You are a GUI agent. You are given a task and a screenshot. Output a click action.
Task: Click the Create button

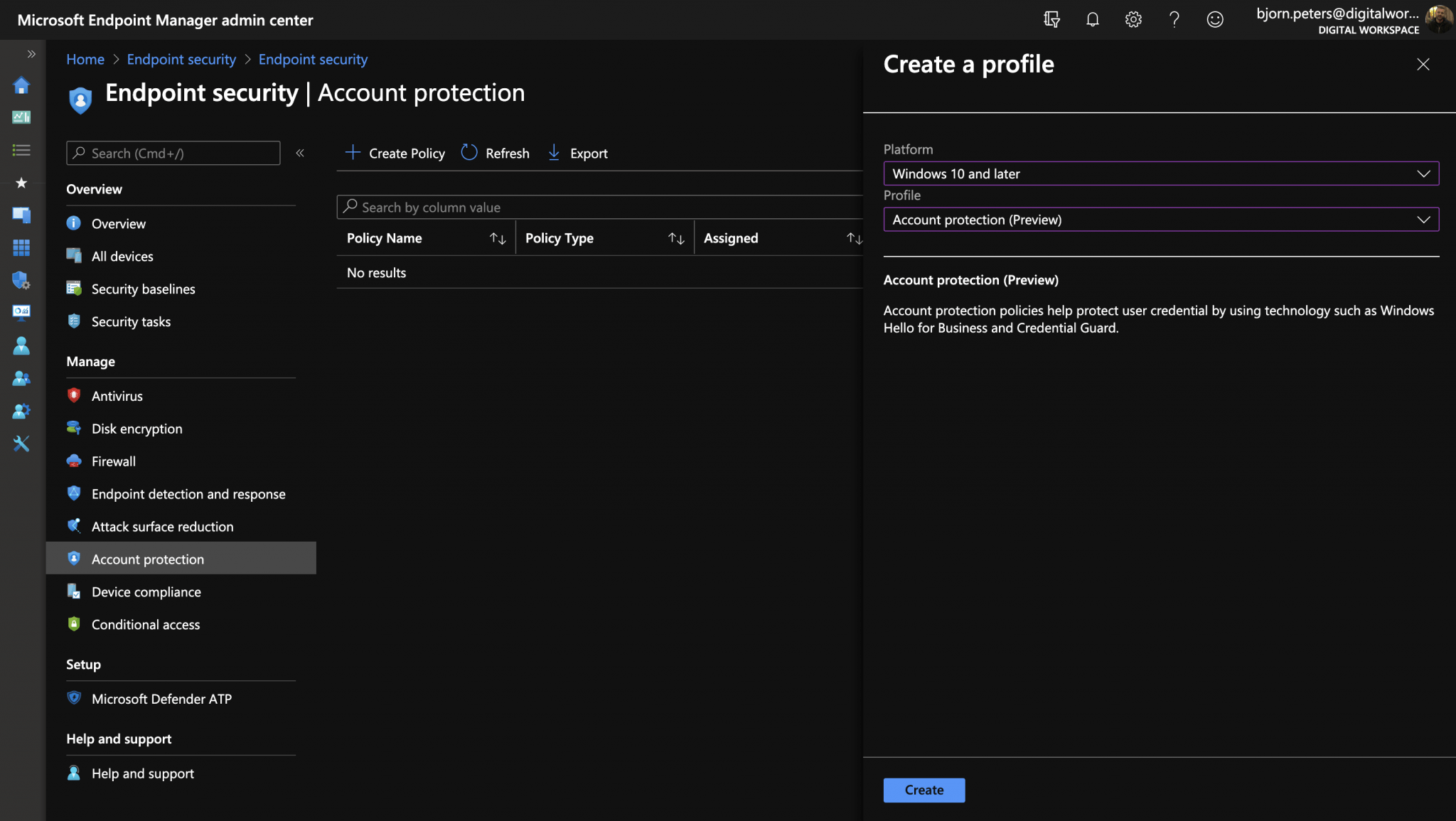point(923,790)
